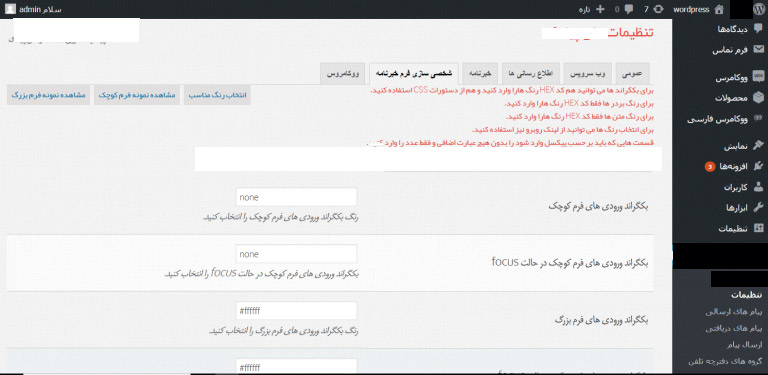Click the تنظیمات submenu heading link

747,295
